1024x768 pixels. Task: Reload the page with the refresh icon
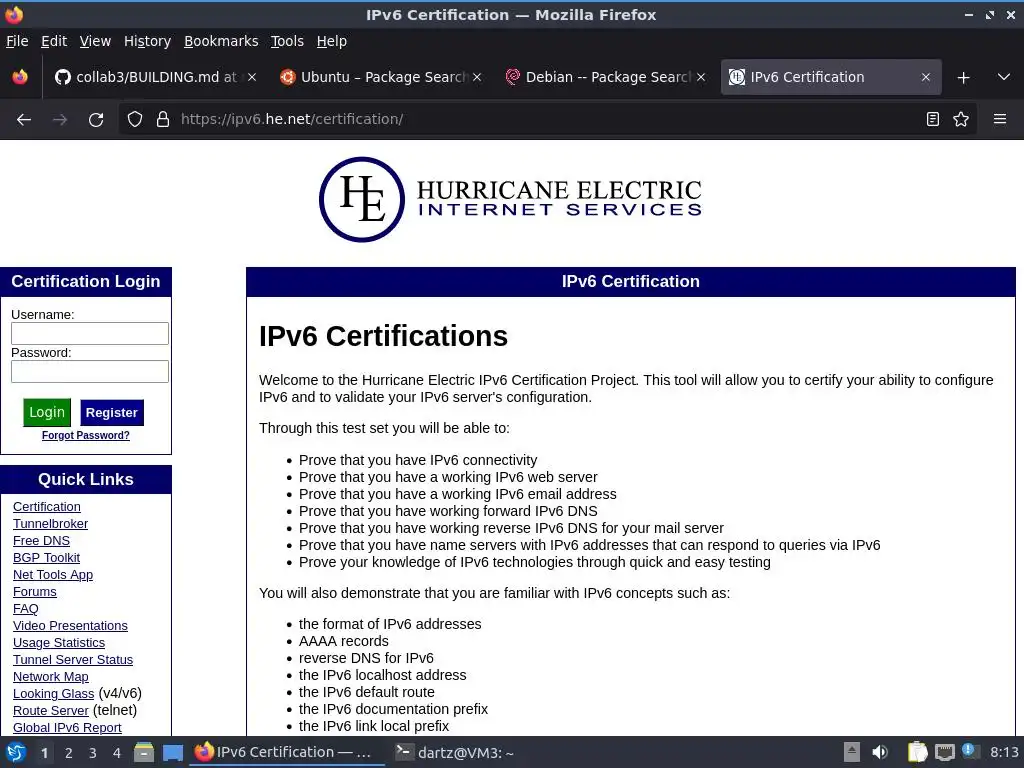click(96, 120)
